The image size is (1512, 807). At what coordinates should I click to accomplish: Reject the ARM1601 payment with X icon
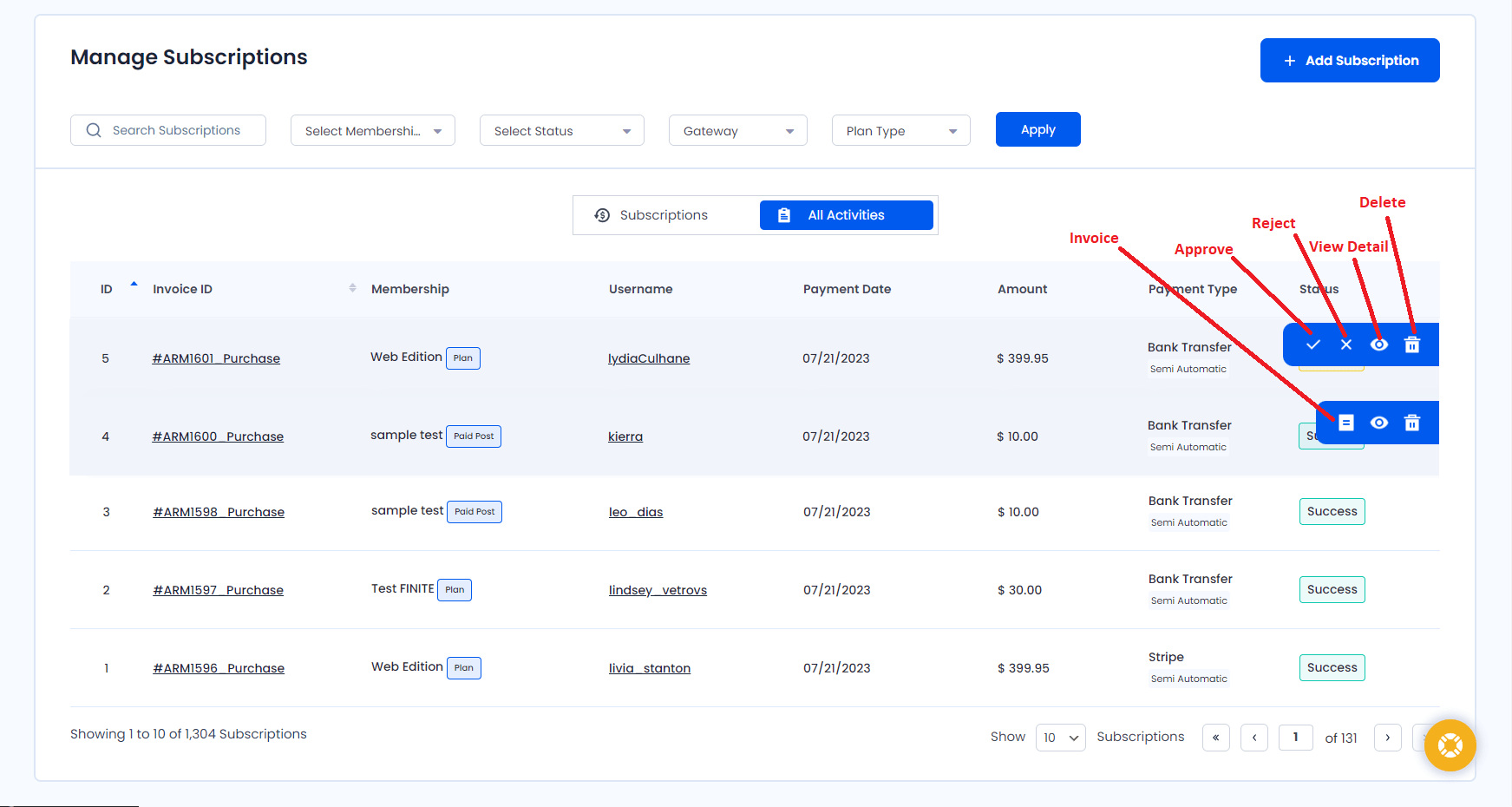1345,344
